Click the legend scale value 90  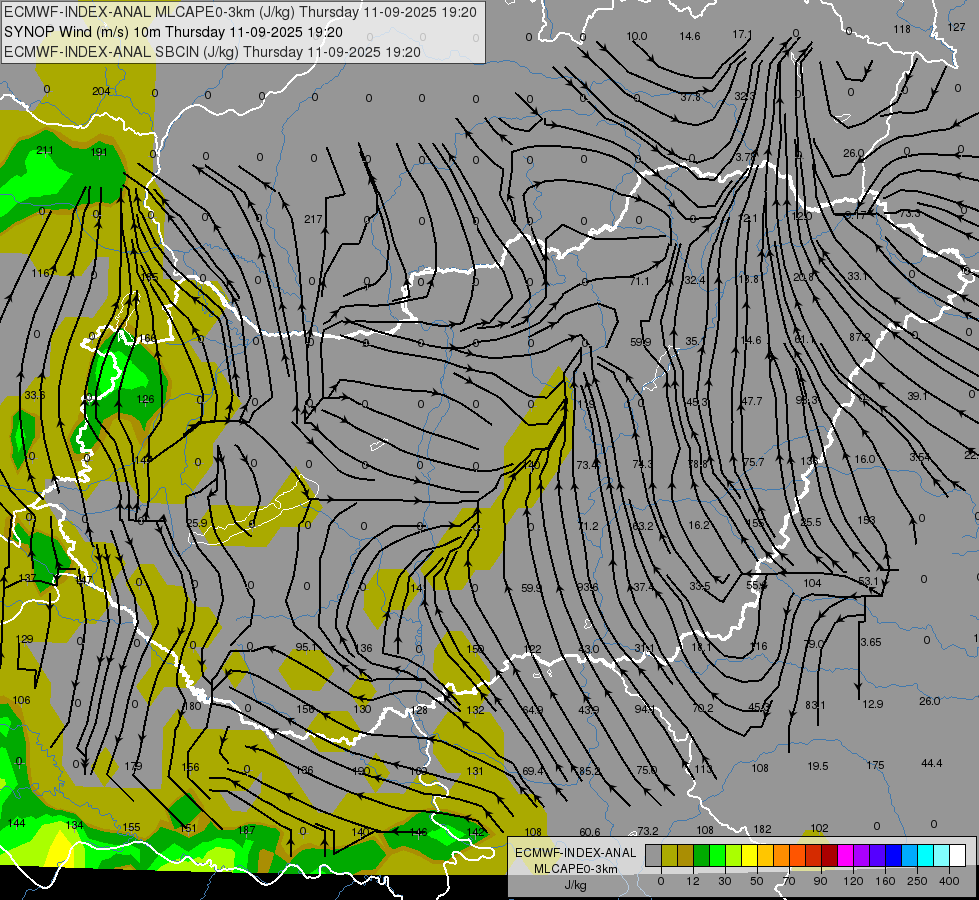[820, 881]
